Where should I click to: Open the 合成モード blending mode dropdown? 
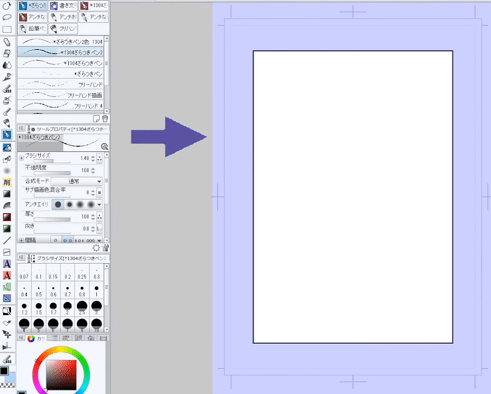click(x=77, y=181)
